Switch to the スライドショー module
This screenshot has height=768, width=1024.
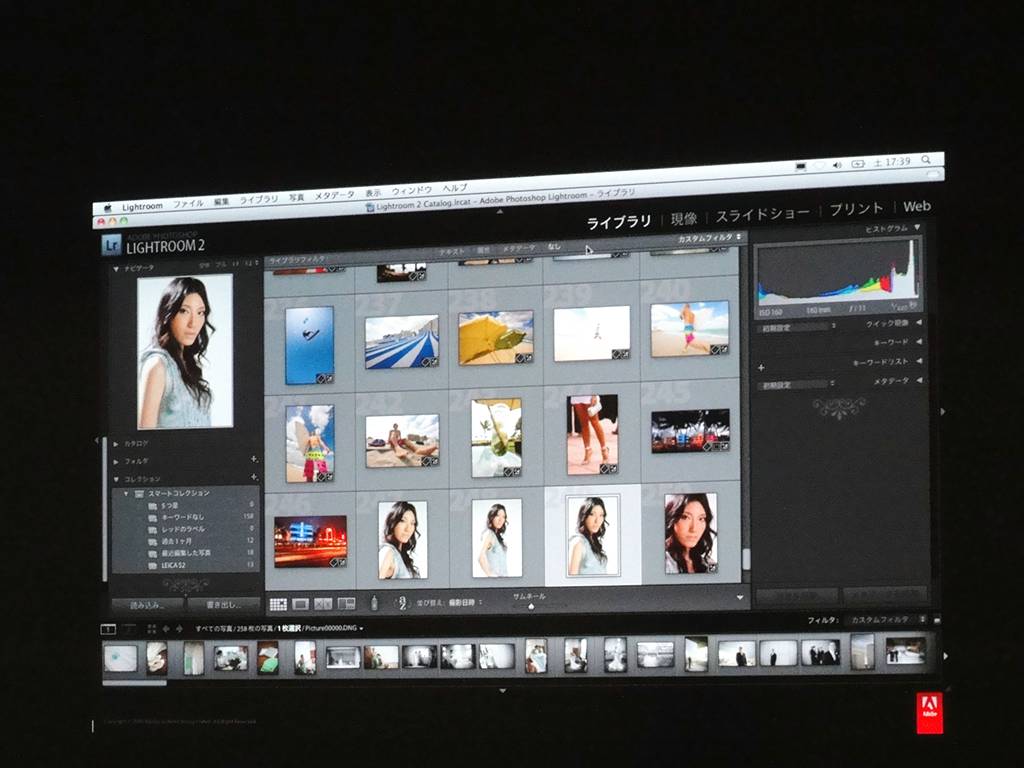tap(763, 214)
